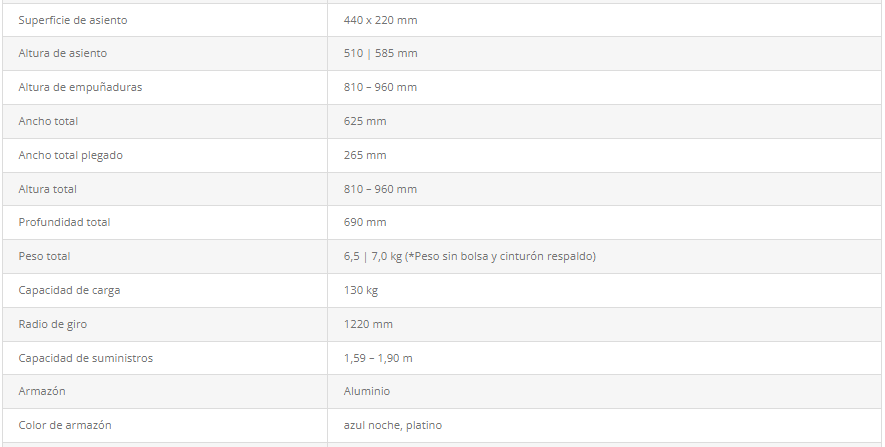The width and height of the screenshot is (885, 447).
Task: Select the '265 mm' folded width value
Action: point(365,155)
